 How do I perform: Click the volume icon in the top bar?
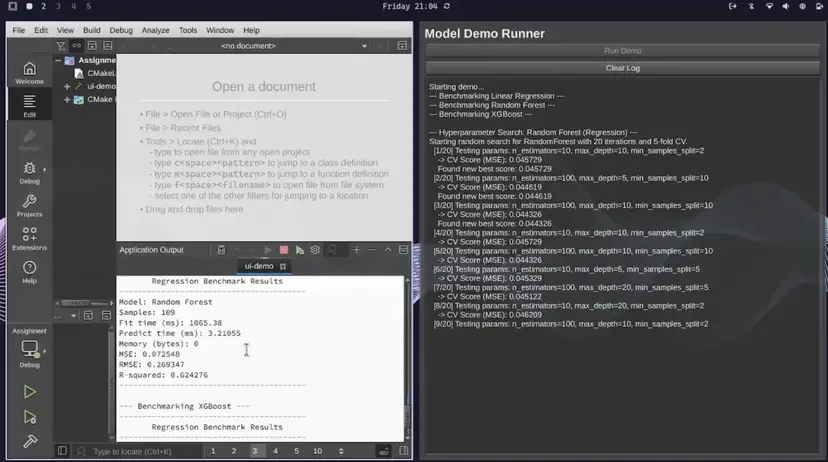(786, 6)
